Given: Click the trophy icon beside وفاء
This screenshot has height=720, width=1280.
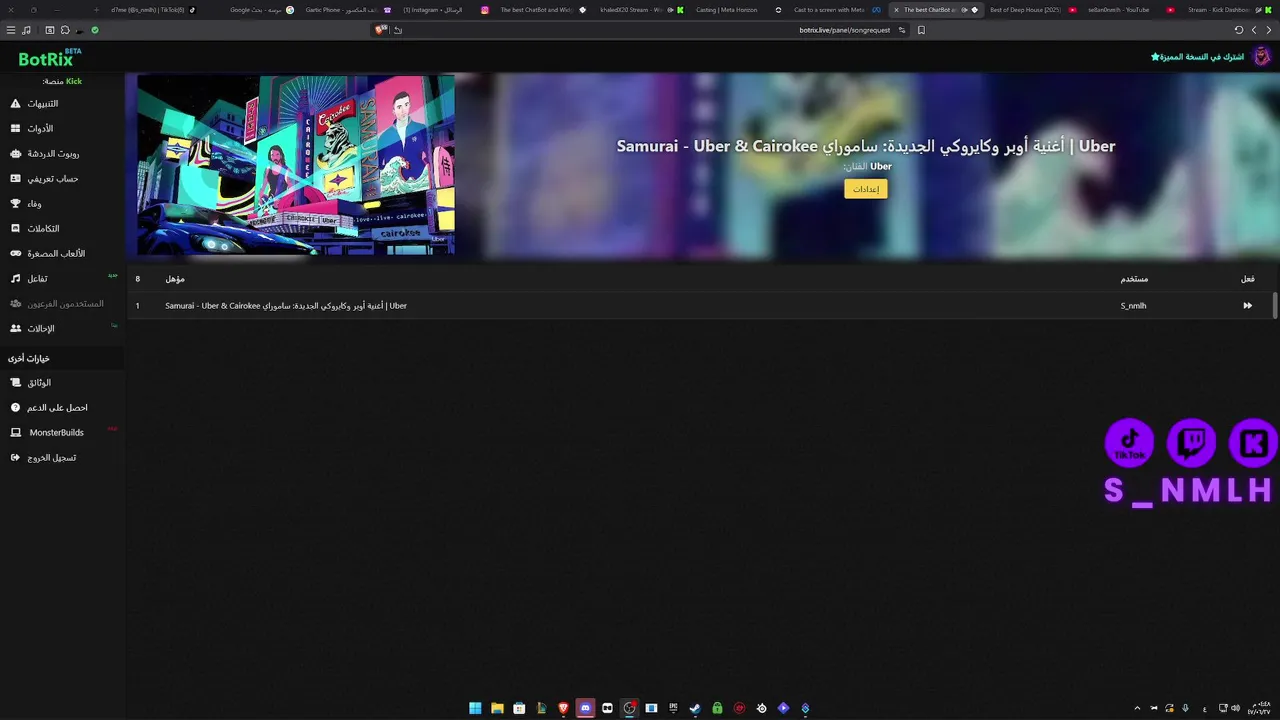Looking at the screenshot, I should 15,204.
